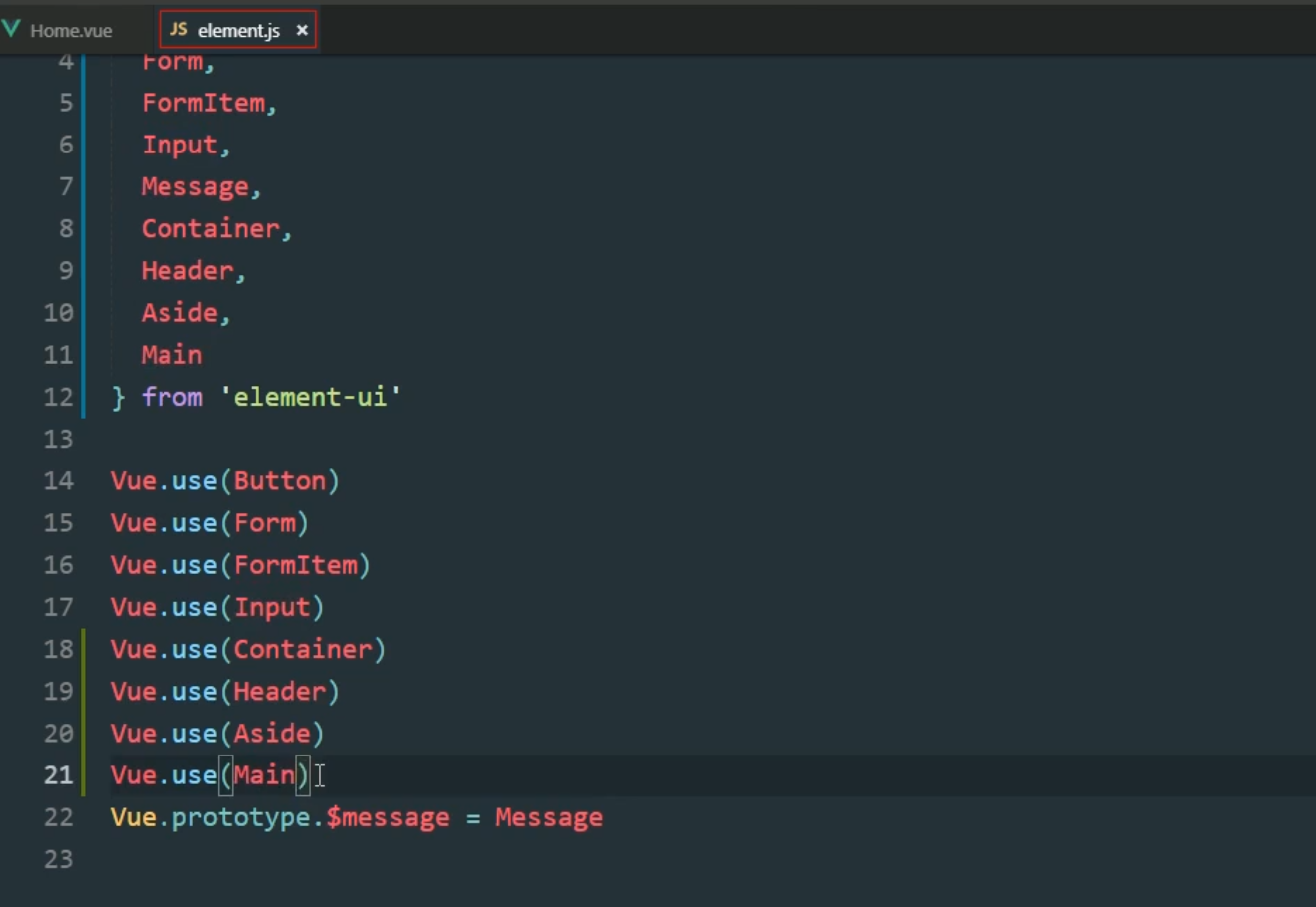Click 'Aside' in Vue.use on line 20
1316x907 pixels.
point(272,733)
